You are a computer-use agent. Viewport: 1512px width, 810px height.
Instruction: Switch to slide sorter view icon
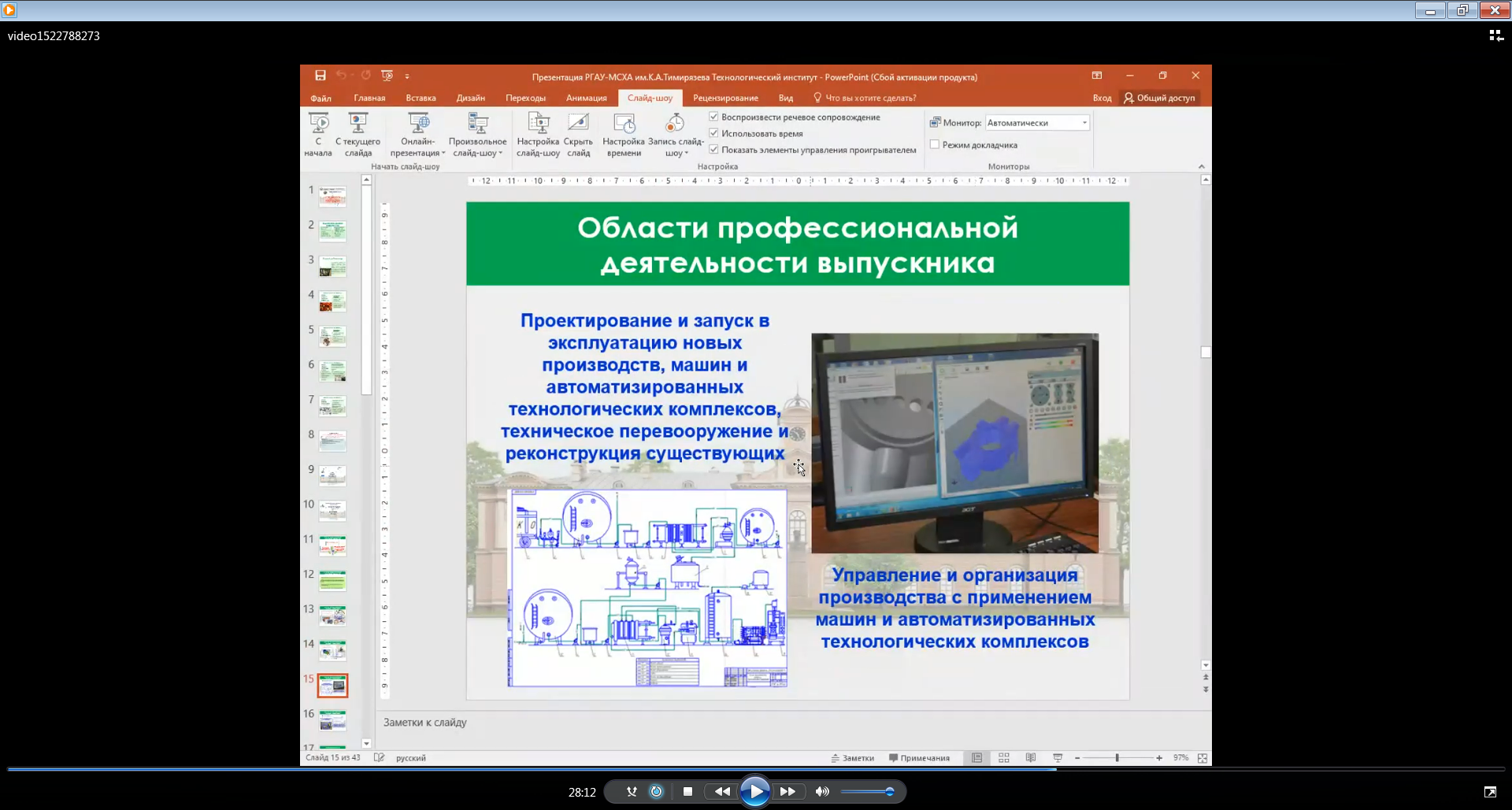[1003, 758]
